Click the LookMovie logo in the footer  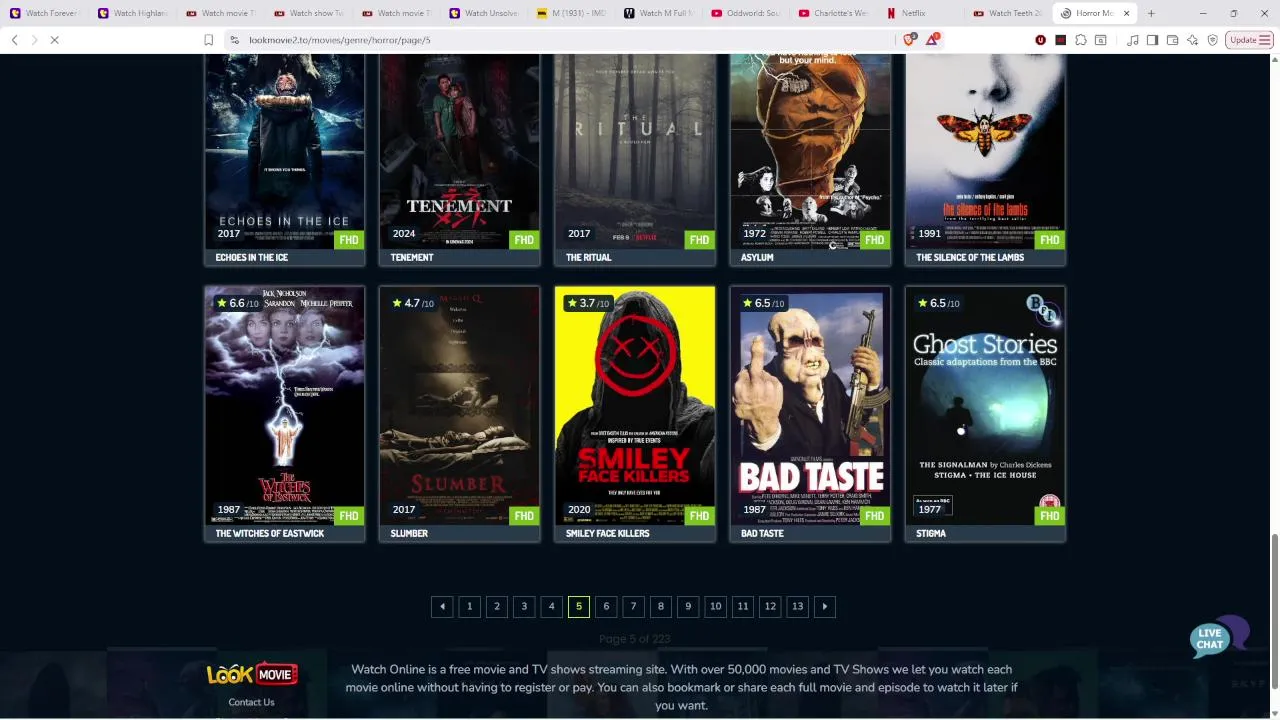(x=251, y=675)
